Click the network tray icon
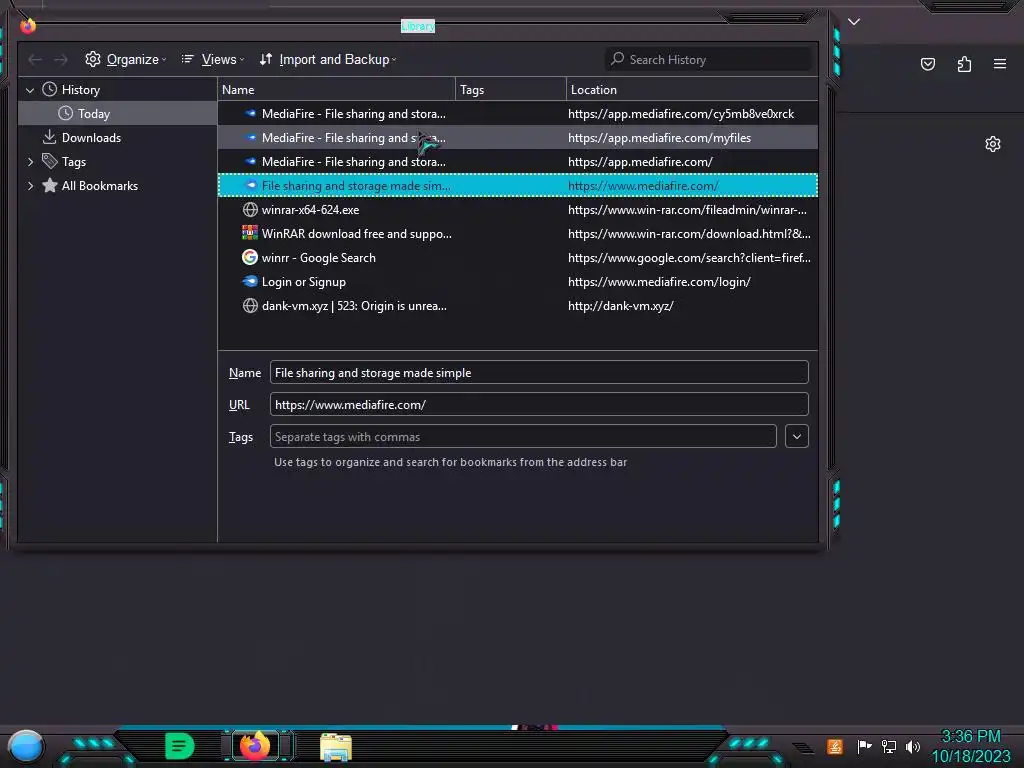Viewport: 1024px width, 768px height. (889, 746)
